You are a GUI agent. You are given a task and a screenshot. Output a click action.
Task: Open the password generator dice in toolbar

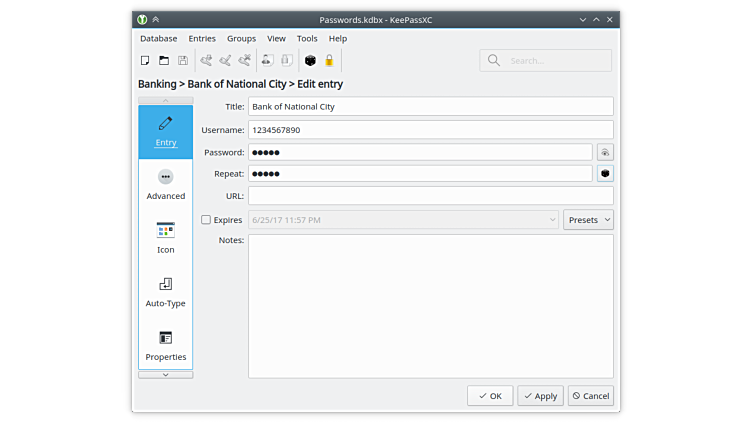[x=310, y=61]
